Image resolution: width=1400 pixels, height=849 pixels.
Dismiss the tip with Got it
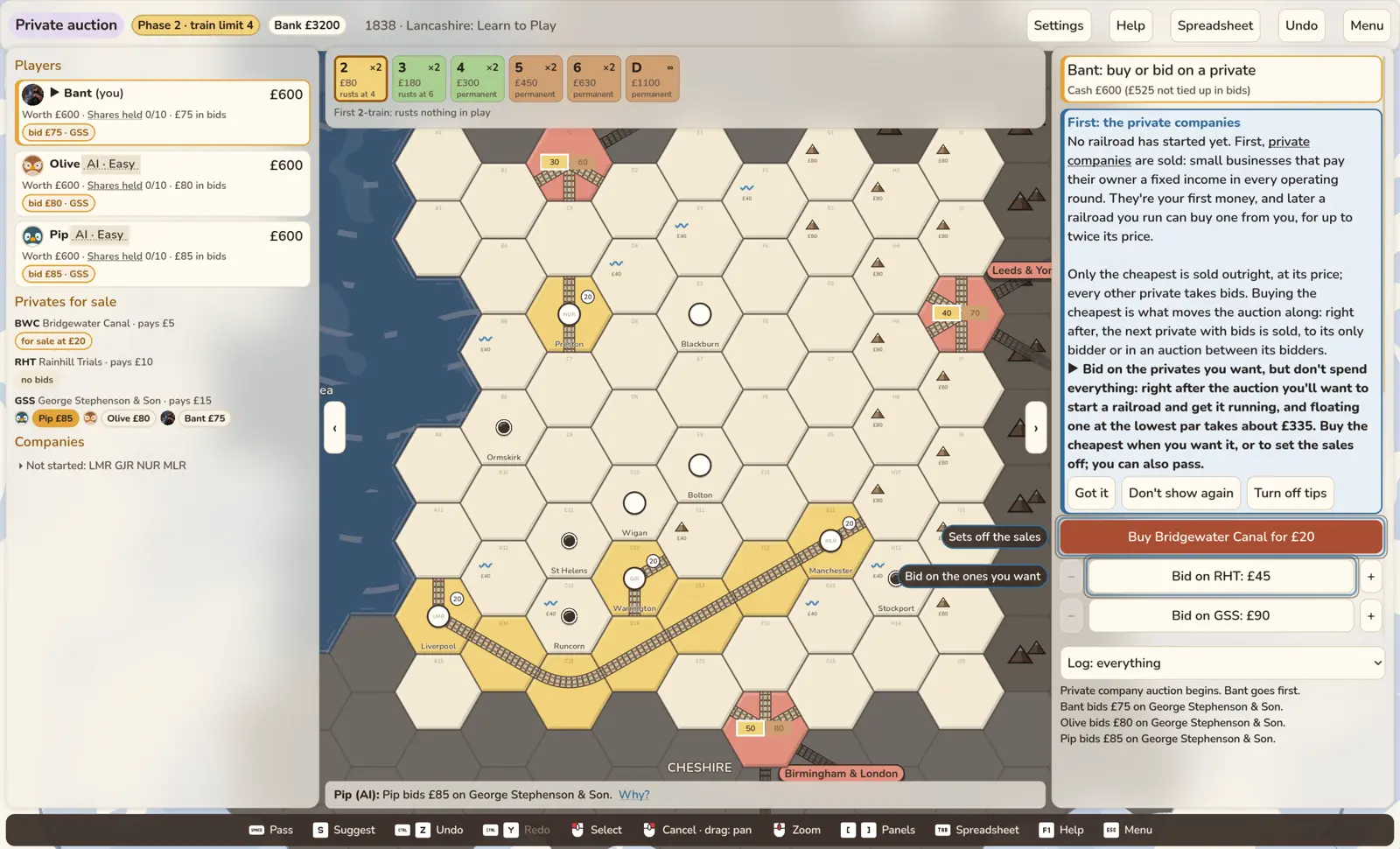(x=1091, y=494)
